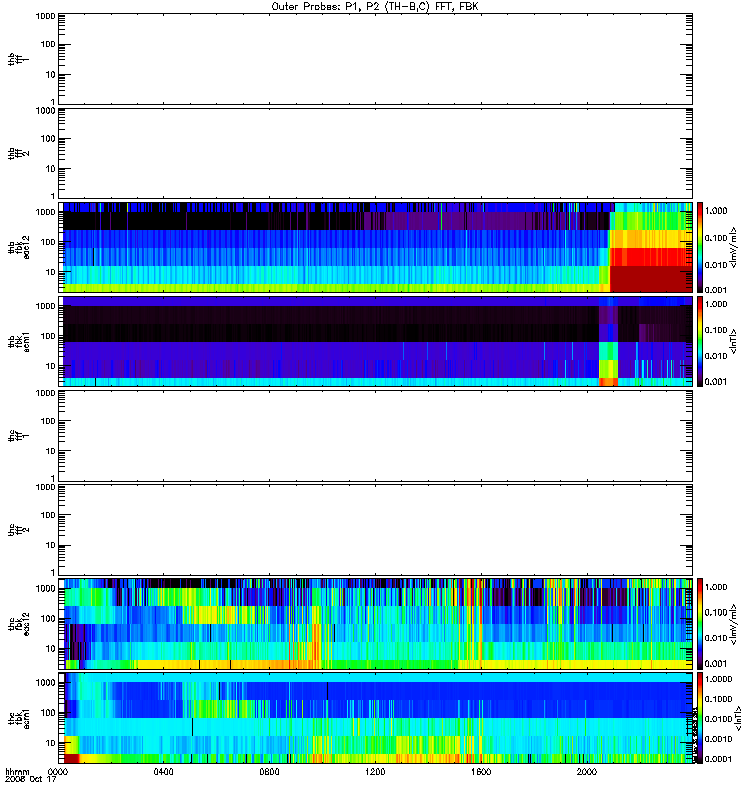
Task: Click the 'thc fff 2' axis label
Action: tap(19, 530)
